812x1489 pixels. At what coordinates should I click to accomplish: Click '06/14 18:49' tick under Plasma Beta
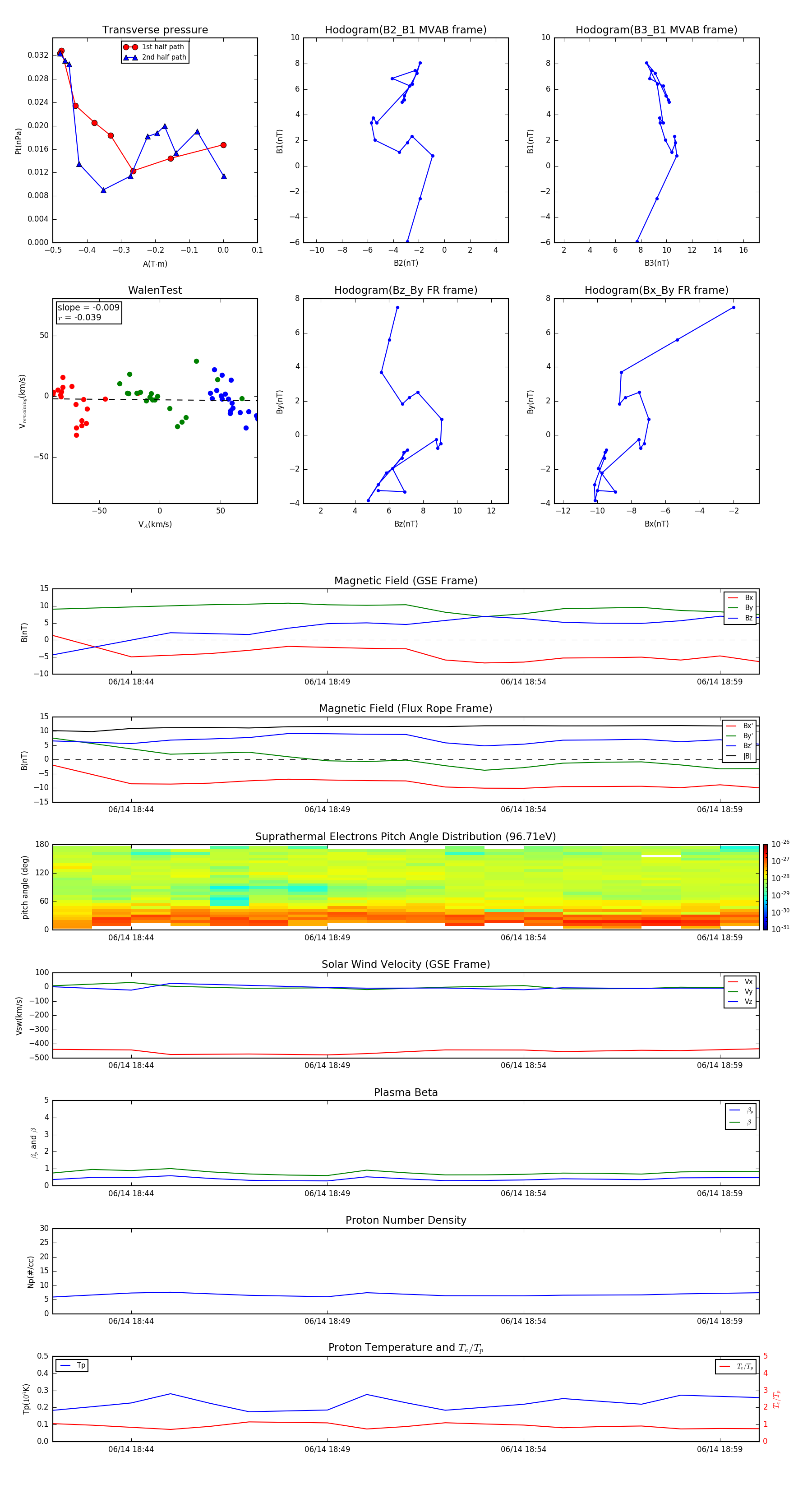coord(327,1193)
